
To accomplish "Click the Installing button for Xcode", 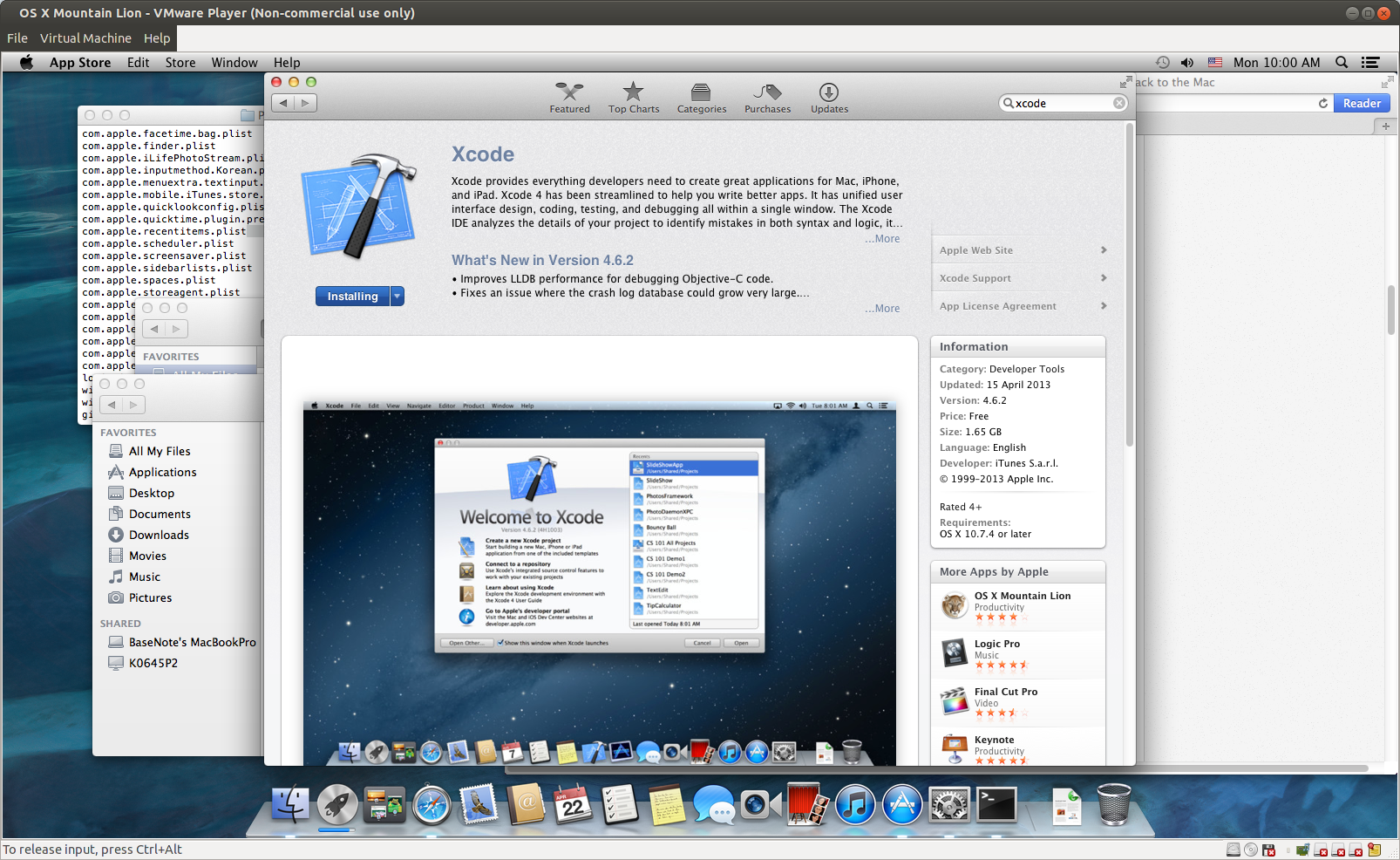I will pos(353,297).
